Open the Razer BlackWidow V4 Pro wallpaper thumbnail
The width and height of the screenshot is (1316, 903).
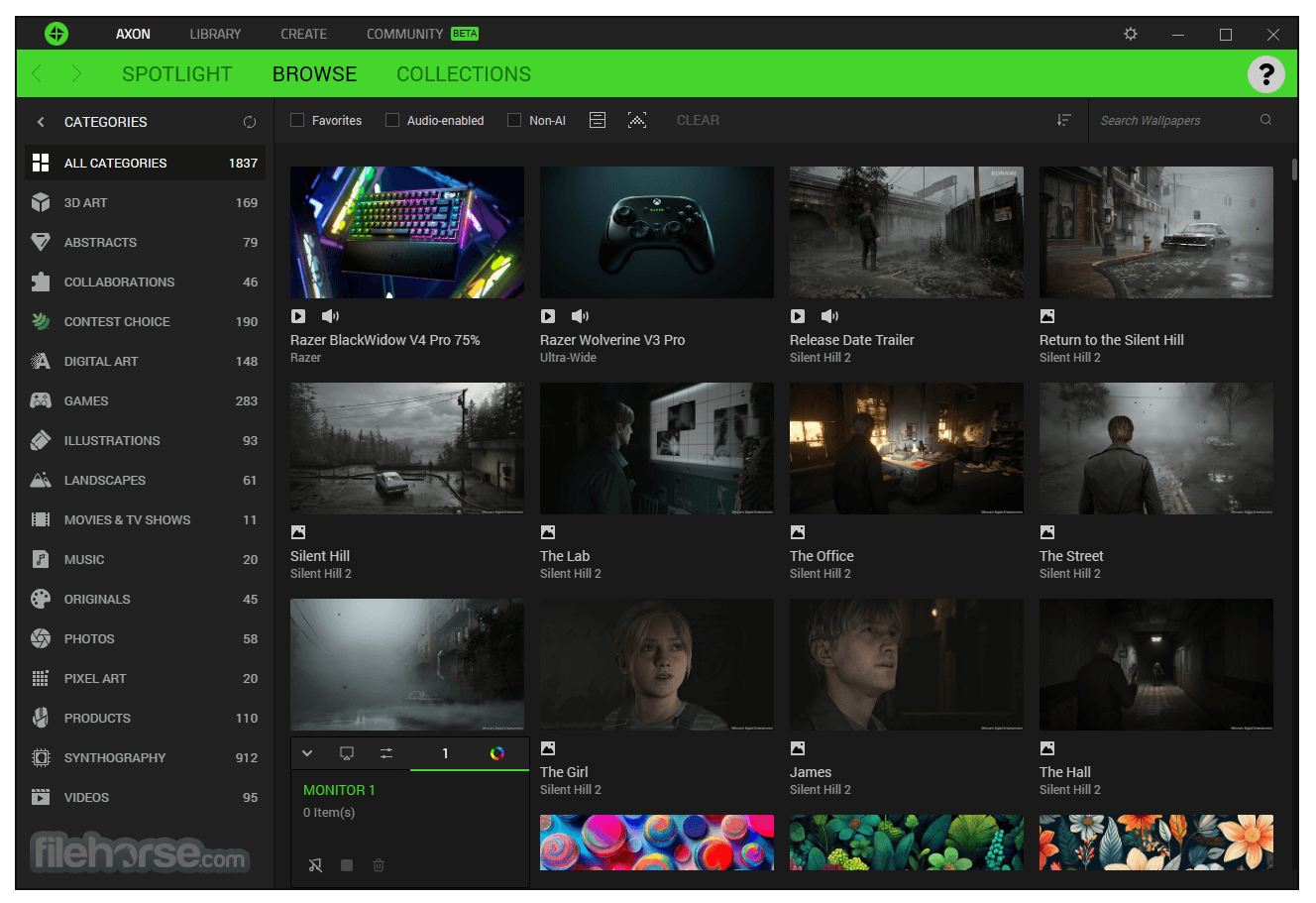click(407, 232)
